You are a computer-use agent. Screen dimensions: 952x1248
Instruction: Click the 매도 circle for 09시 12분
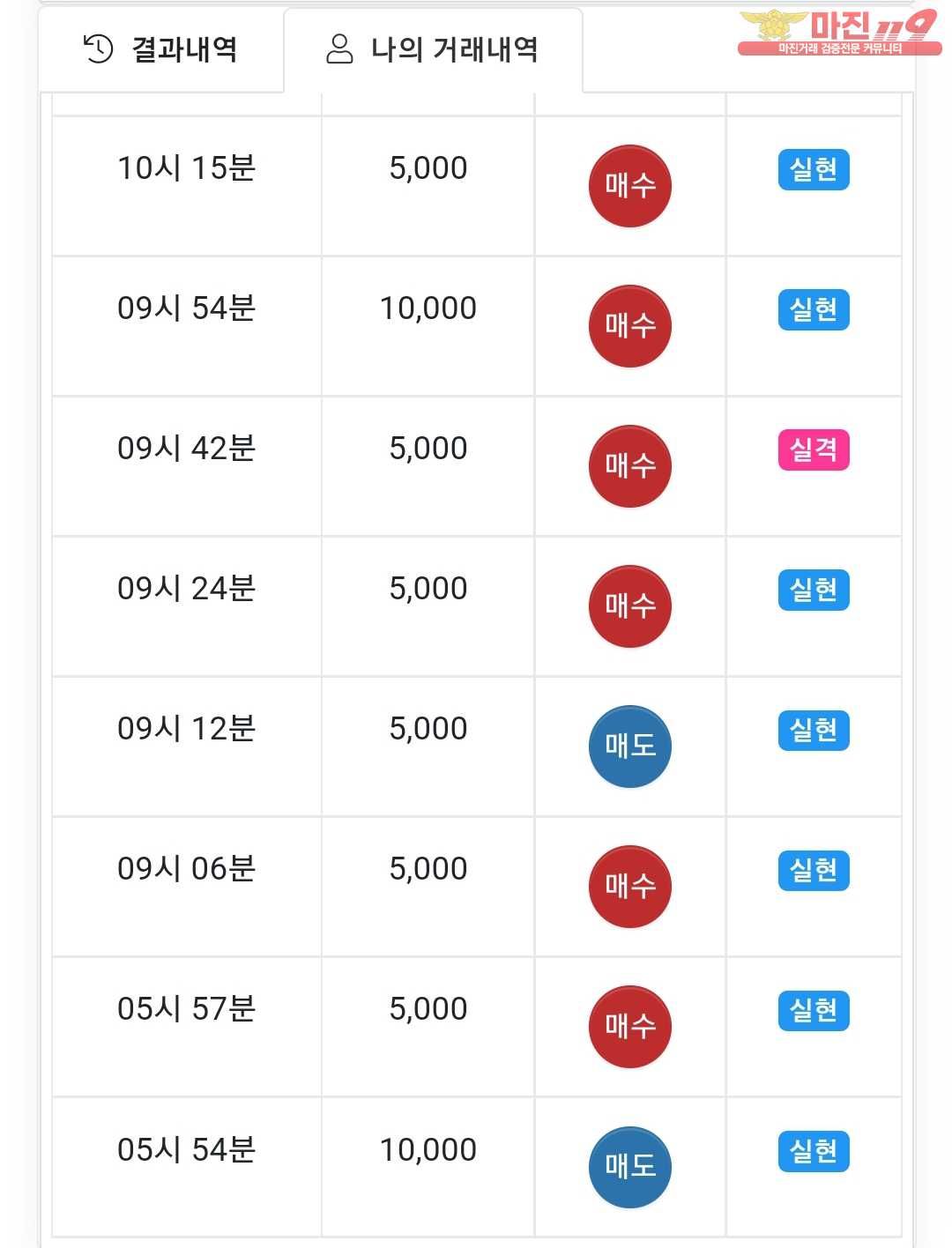[x=629, y=747]
